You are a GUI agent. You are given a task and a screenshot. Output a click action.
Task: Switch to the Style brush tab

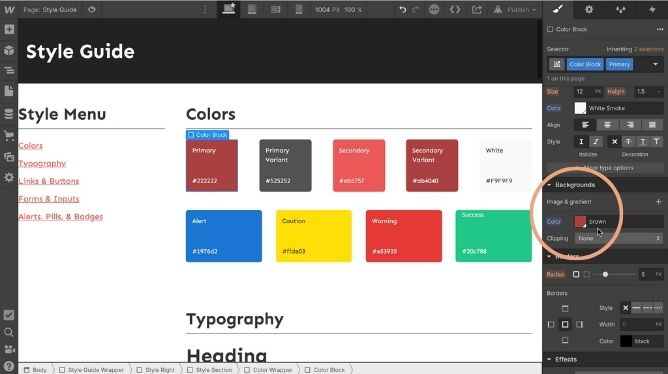pyautogui.click(x=558, y=9)
